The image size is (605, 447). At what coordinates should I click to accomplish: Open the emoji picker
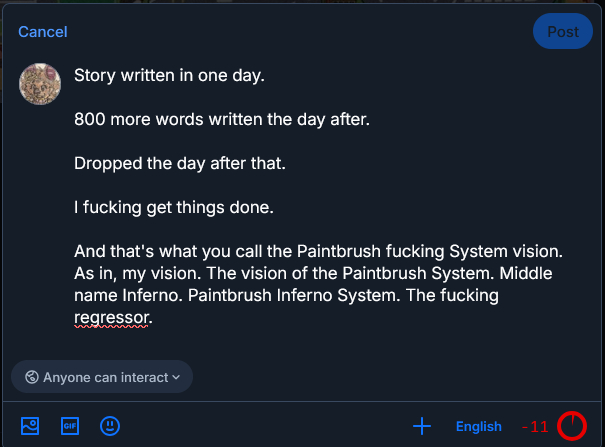(110, 426)
